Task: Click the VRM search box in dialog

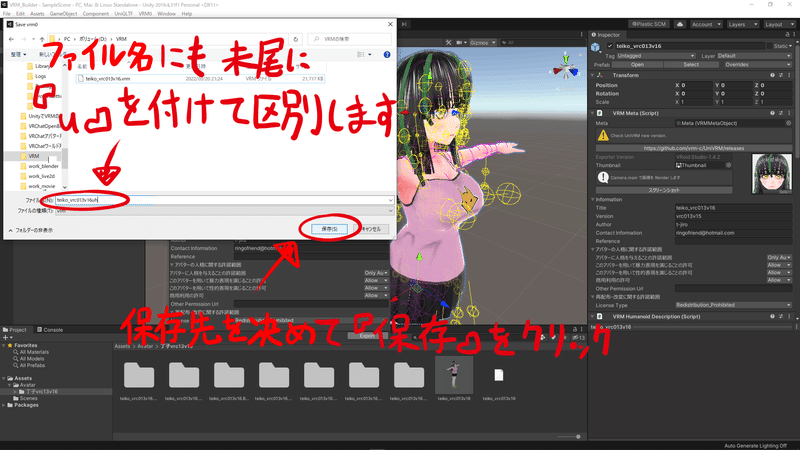Action: (349, 39)
